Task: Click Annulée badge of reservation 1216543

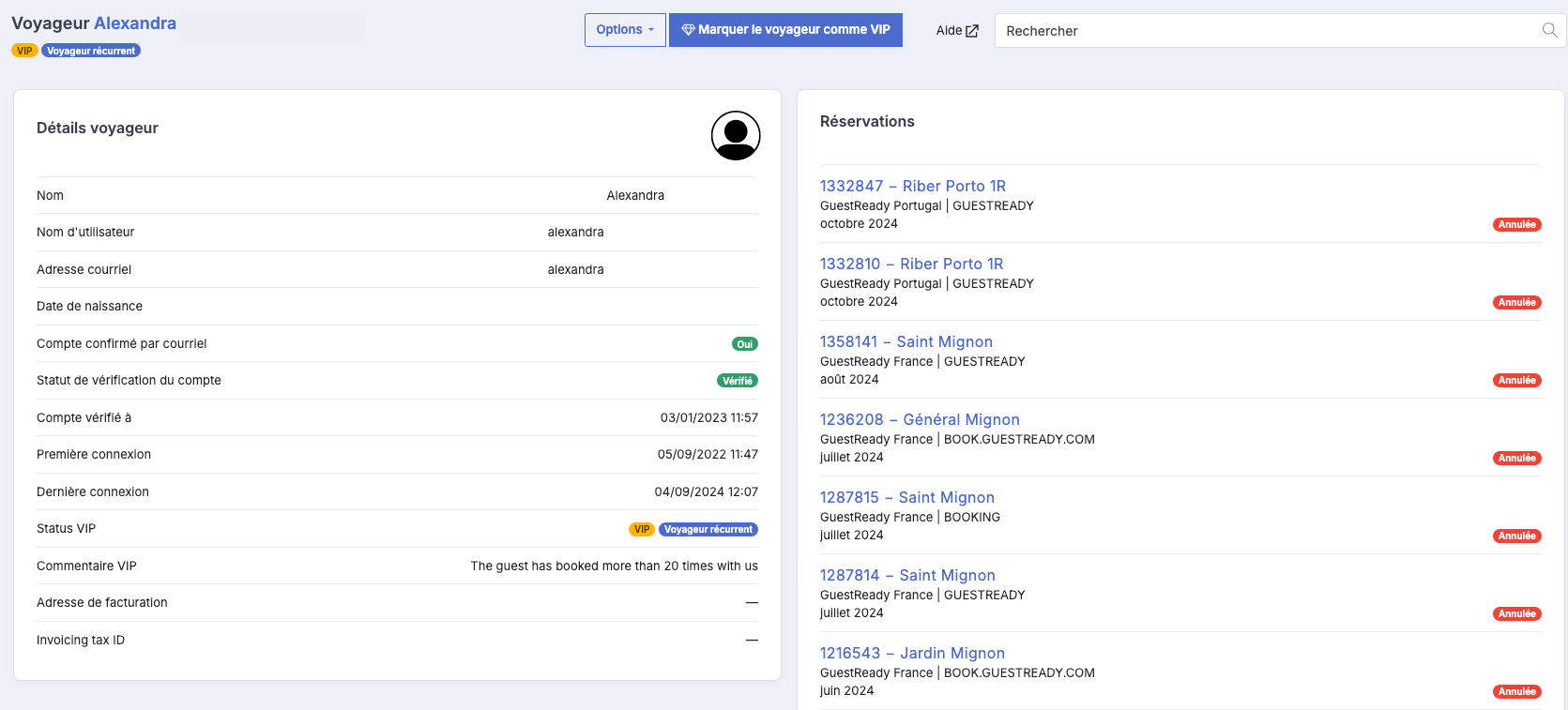Action: tap(1516, 691)
